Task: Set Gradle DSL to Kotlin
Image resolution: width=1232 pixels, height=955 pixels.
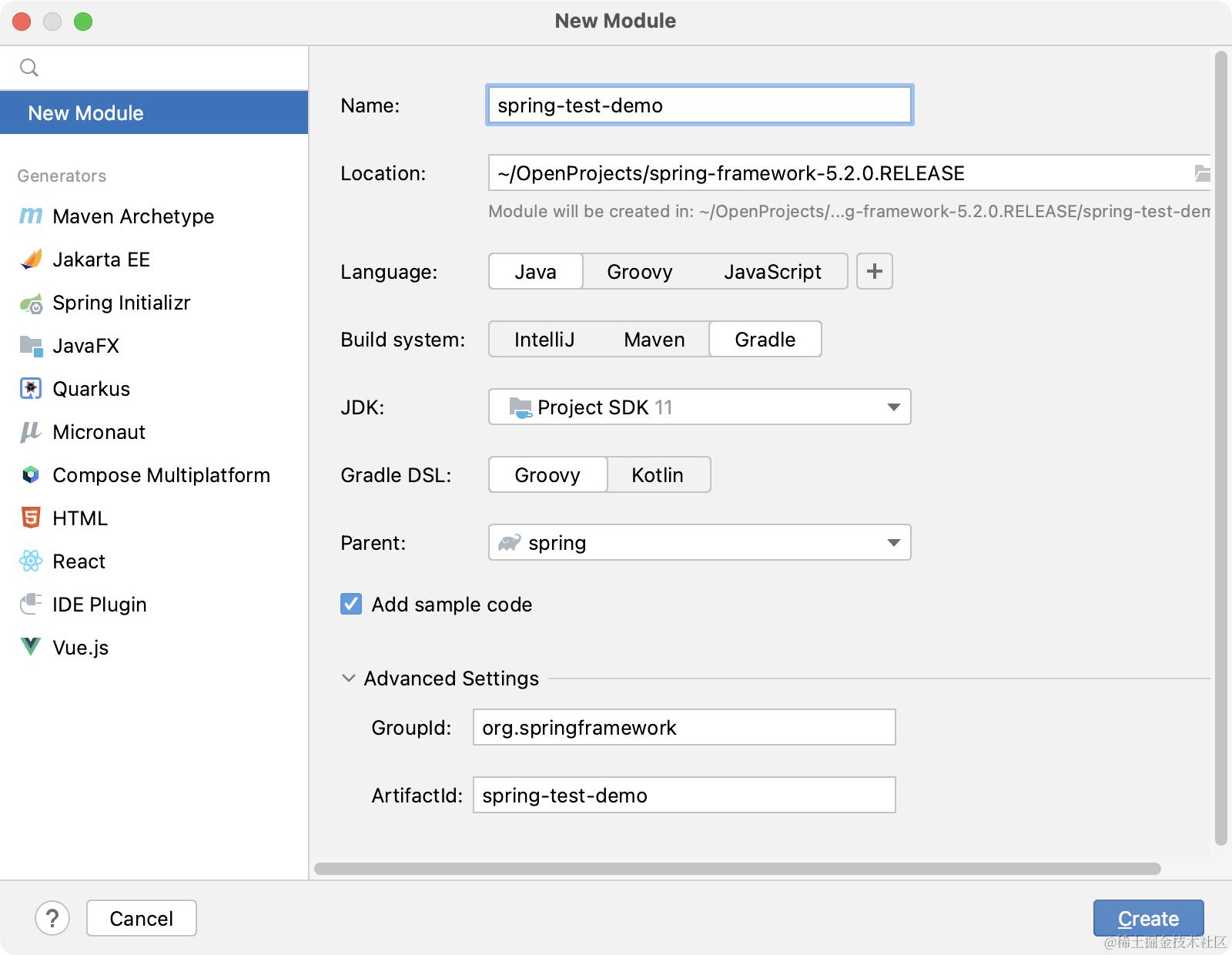Action: pos(657,475)
